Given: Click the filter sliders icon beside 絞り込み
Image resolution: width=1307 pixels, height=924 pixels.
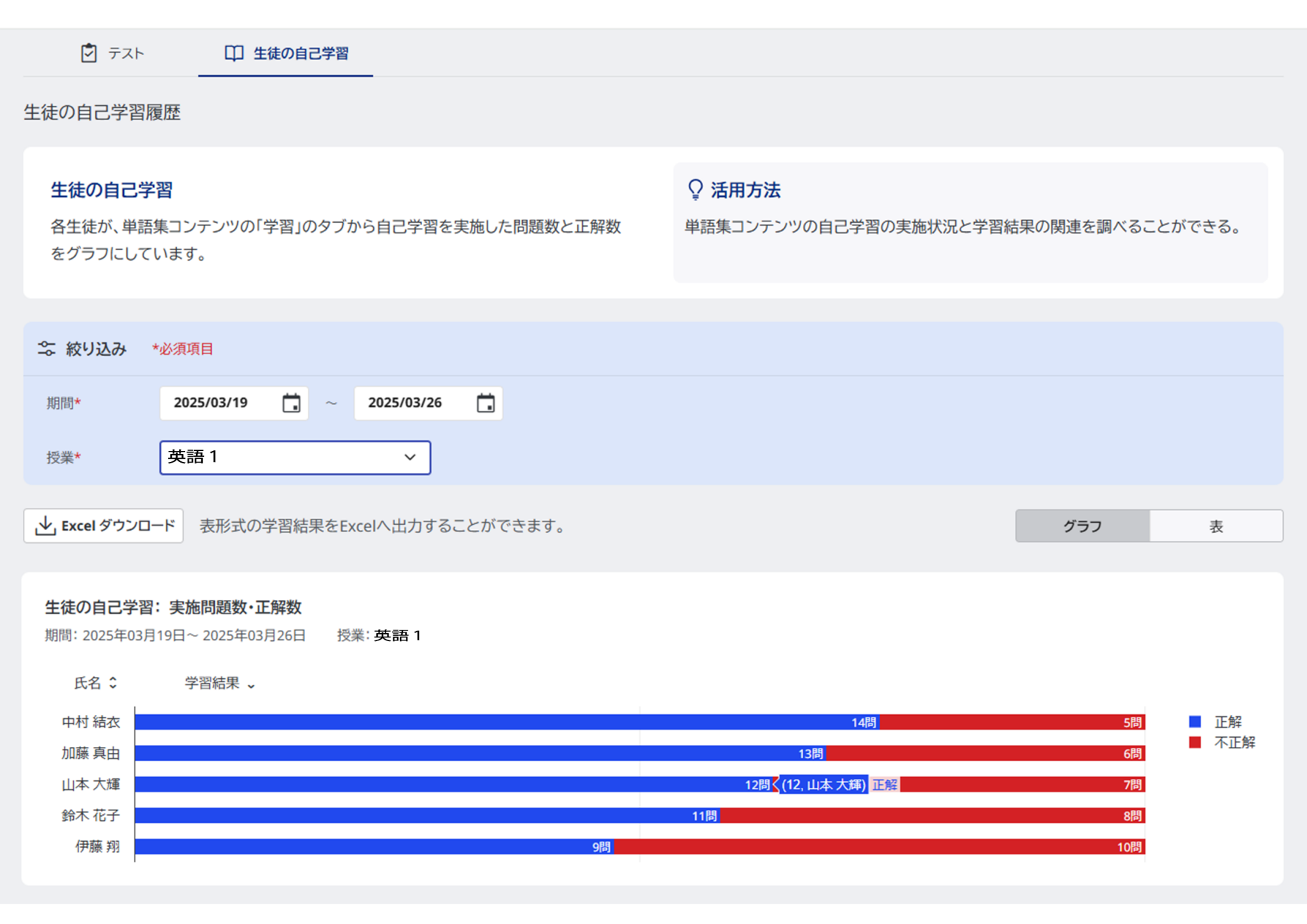Looking at the screenshot, I should click(46, 348).
